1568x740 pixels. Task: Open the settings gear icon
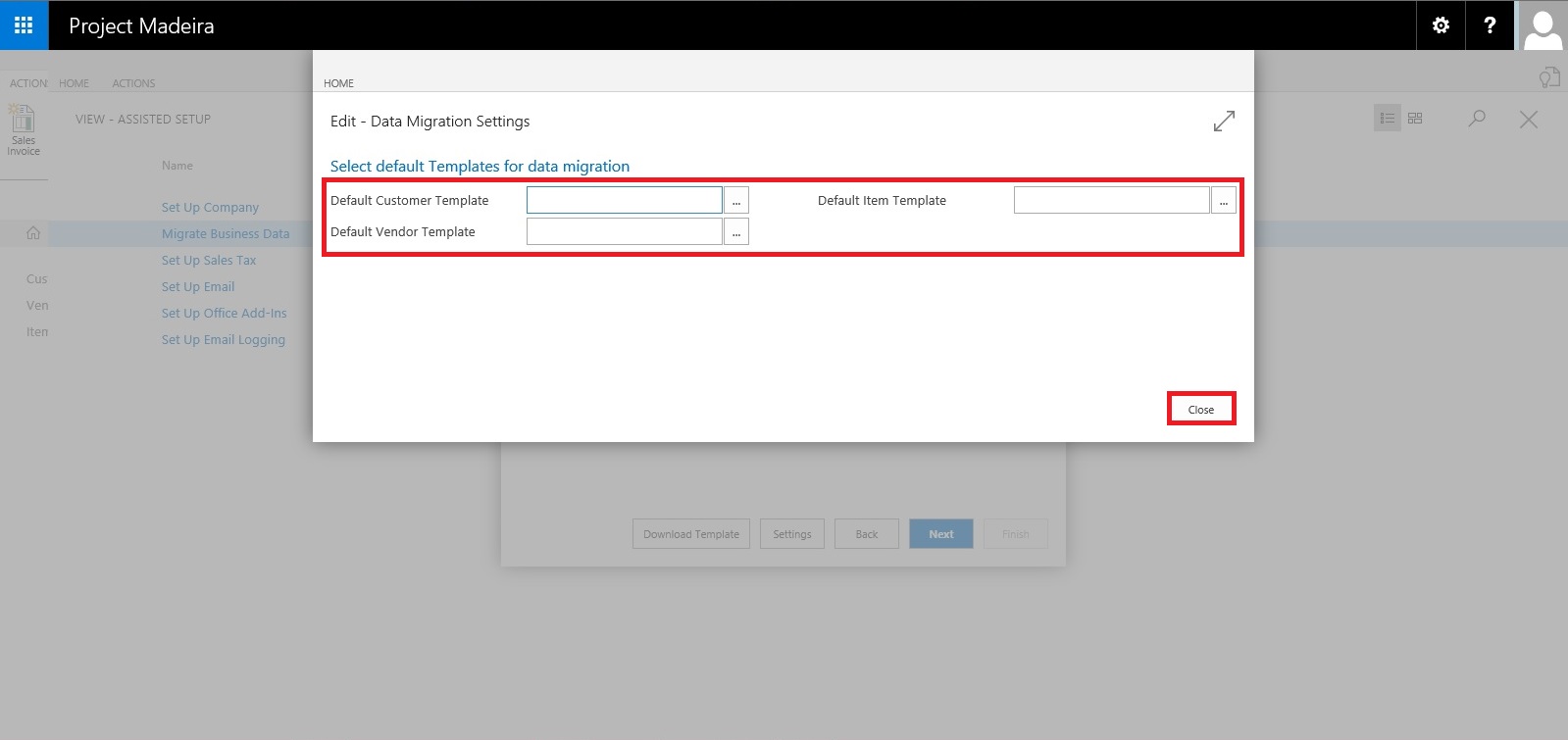[1441, 25]
